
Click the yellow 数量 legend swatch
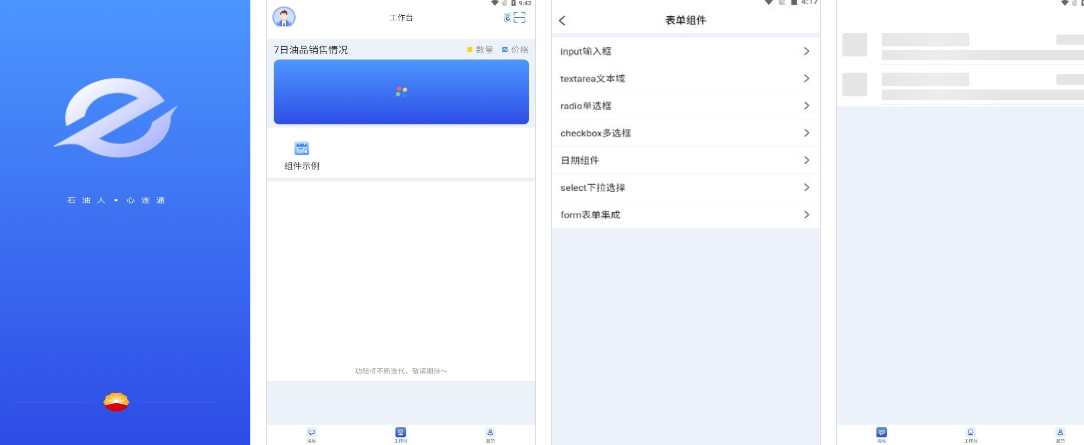[469, 50]
